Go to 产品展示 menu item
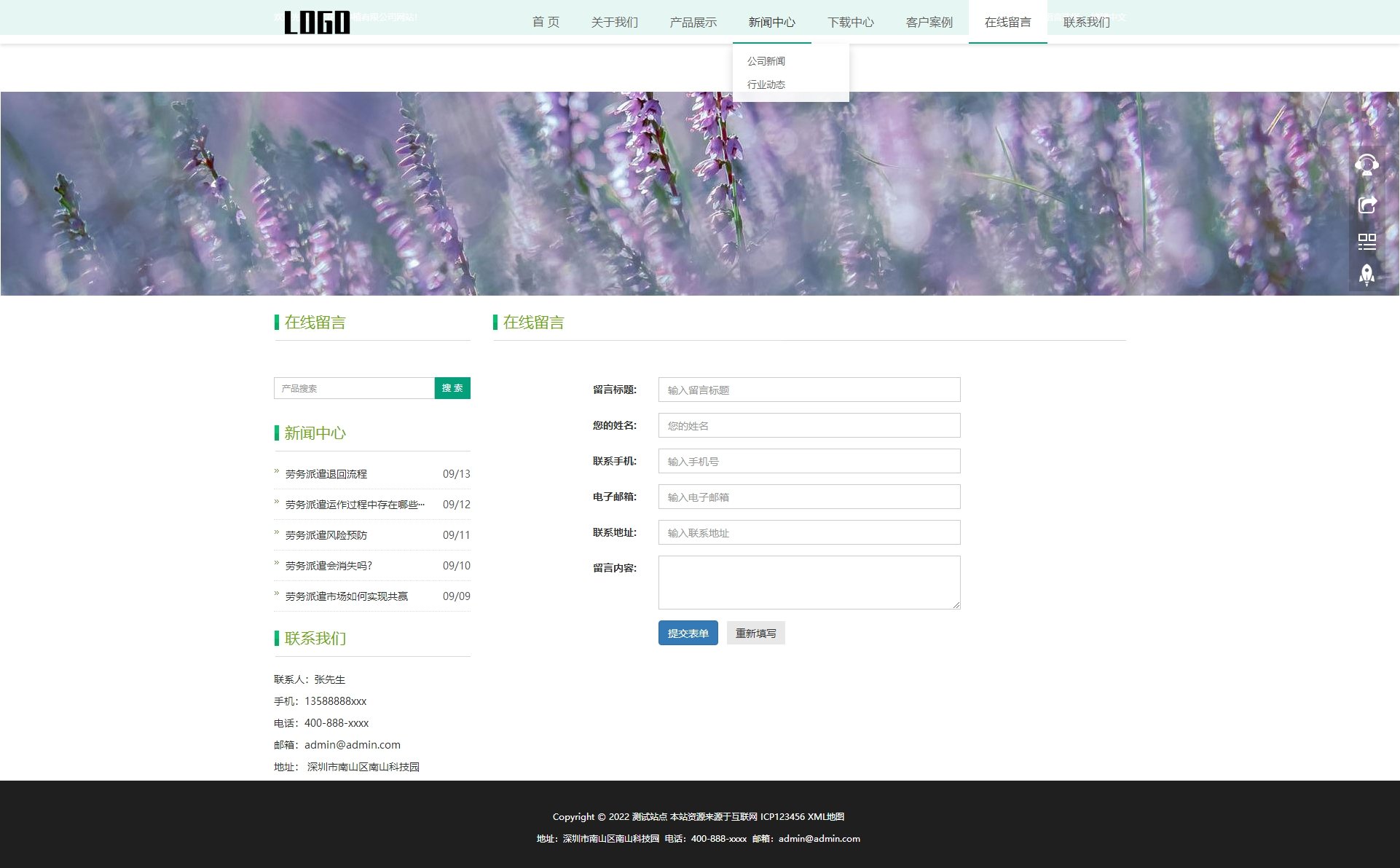This screenshot has height=868, width=1400. 693,23
